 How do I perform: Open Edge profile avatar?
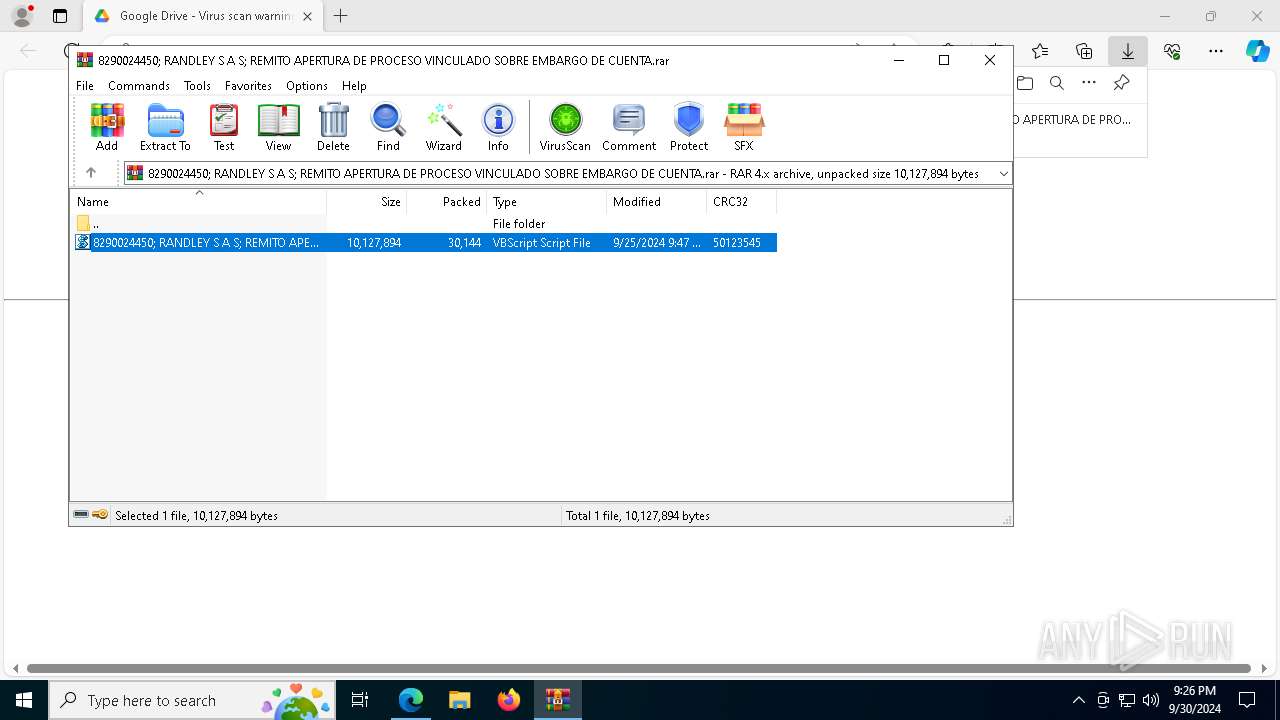(22, 16)
